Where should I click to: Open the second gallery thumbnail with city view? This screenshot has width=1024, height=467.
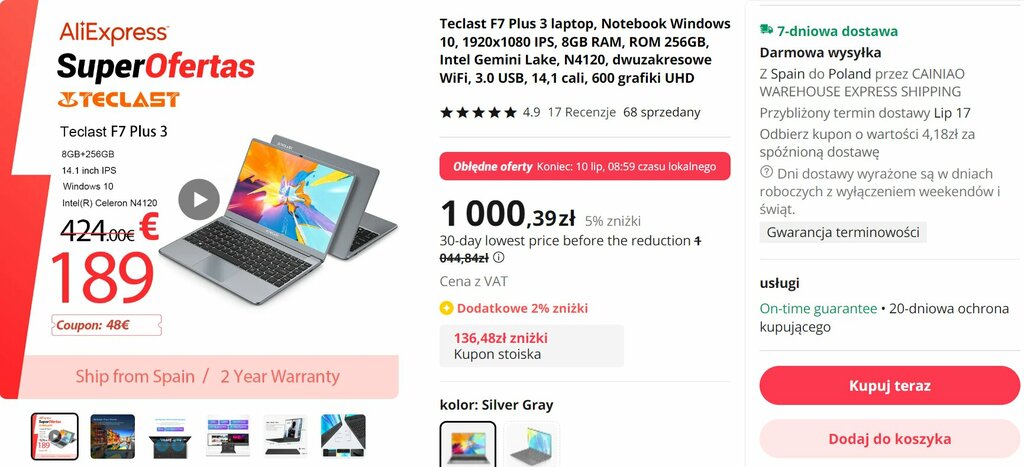click(x=112, y=436)
